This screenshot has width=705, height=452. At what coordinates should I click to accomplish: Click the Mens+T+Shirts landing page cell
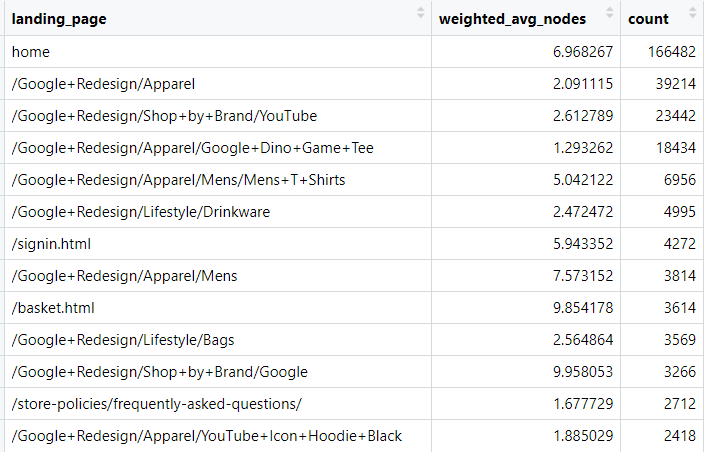click(x=179, y=180)
